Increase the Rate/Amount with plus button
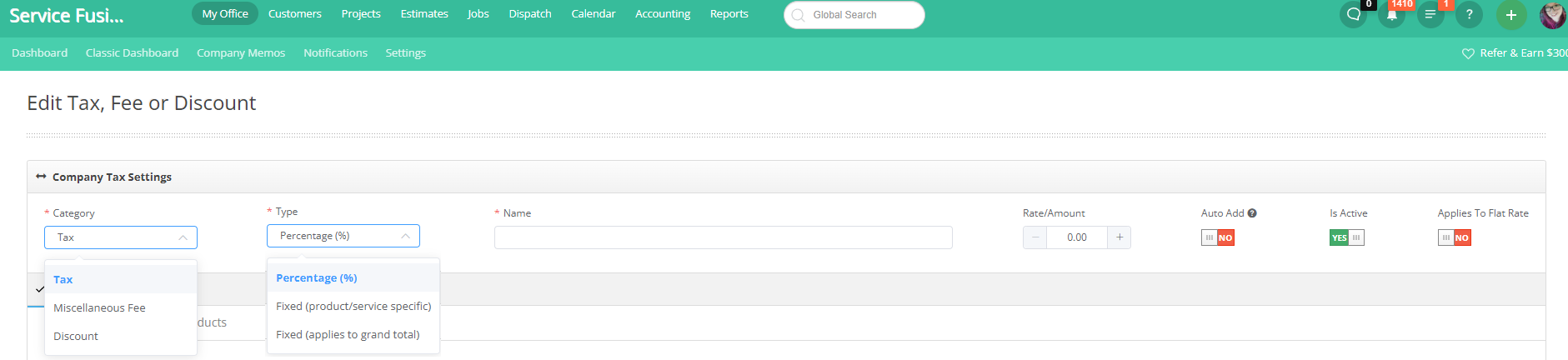Image resolution: width=1568 pixels, height=360 pixels. coord(1120,237)
